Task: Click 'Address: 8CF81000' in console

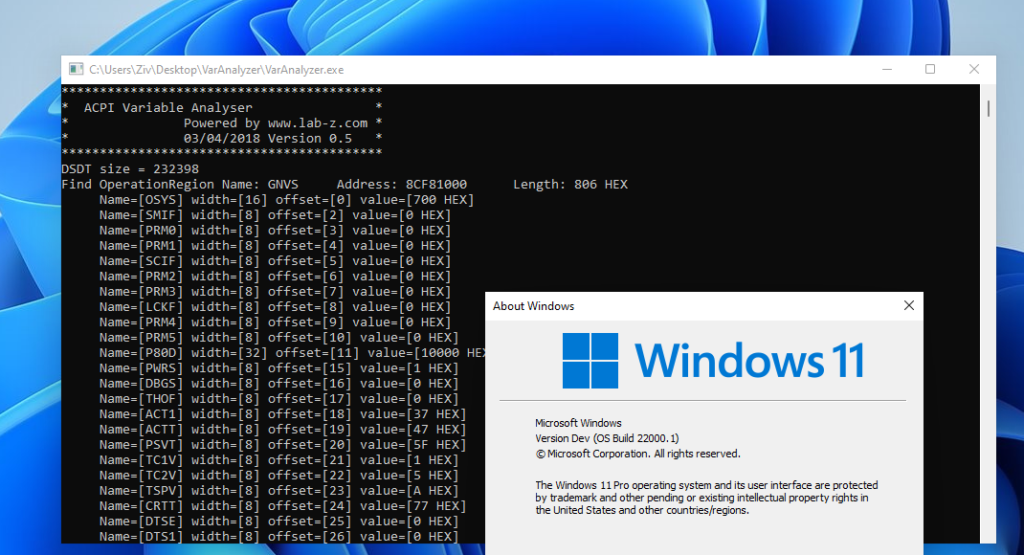Action: click(x=402, y=184)
